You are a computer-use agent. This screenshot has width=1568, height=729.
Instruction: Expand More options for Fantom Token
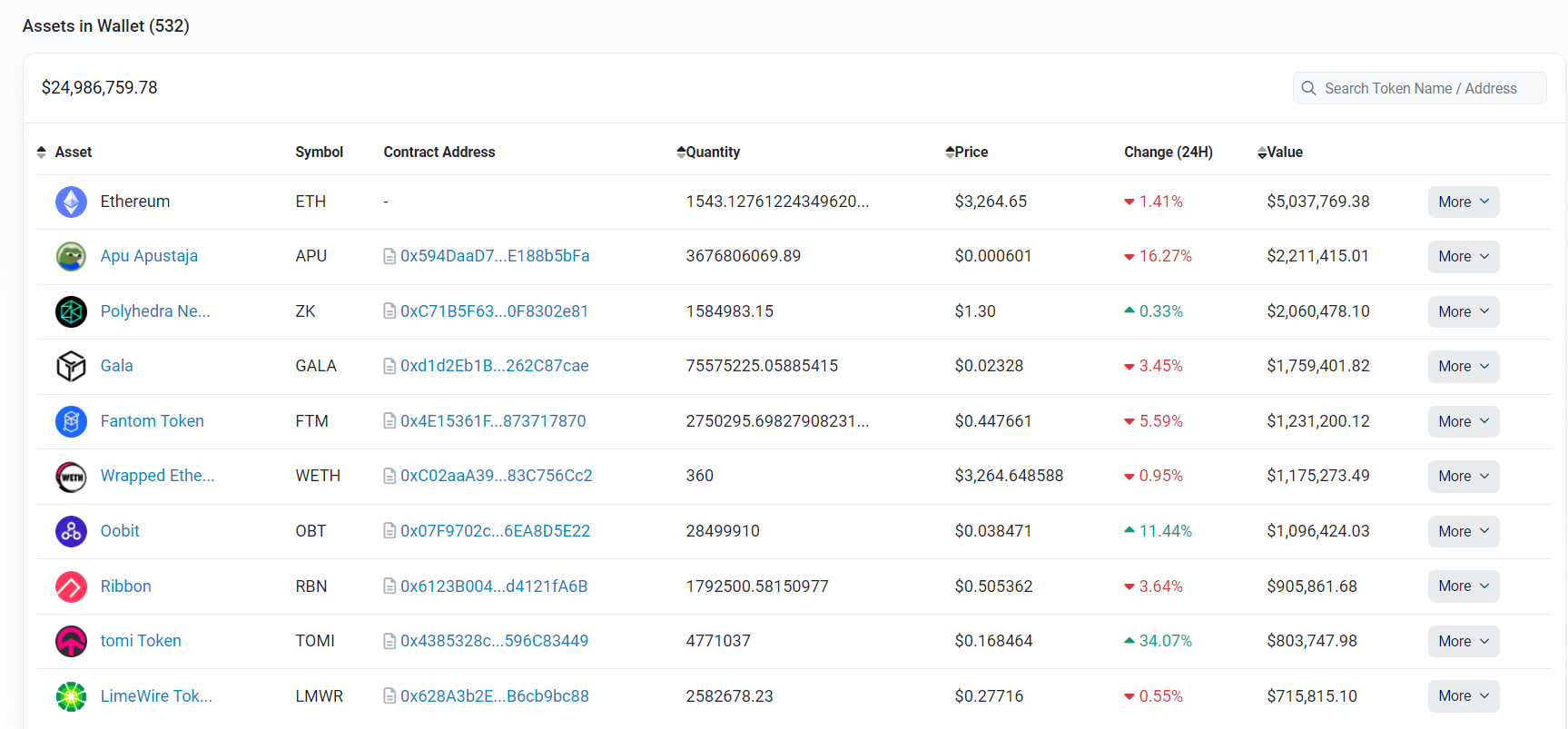click(1464, 421)
